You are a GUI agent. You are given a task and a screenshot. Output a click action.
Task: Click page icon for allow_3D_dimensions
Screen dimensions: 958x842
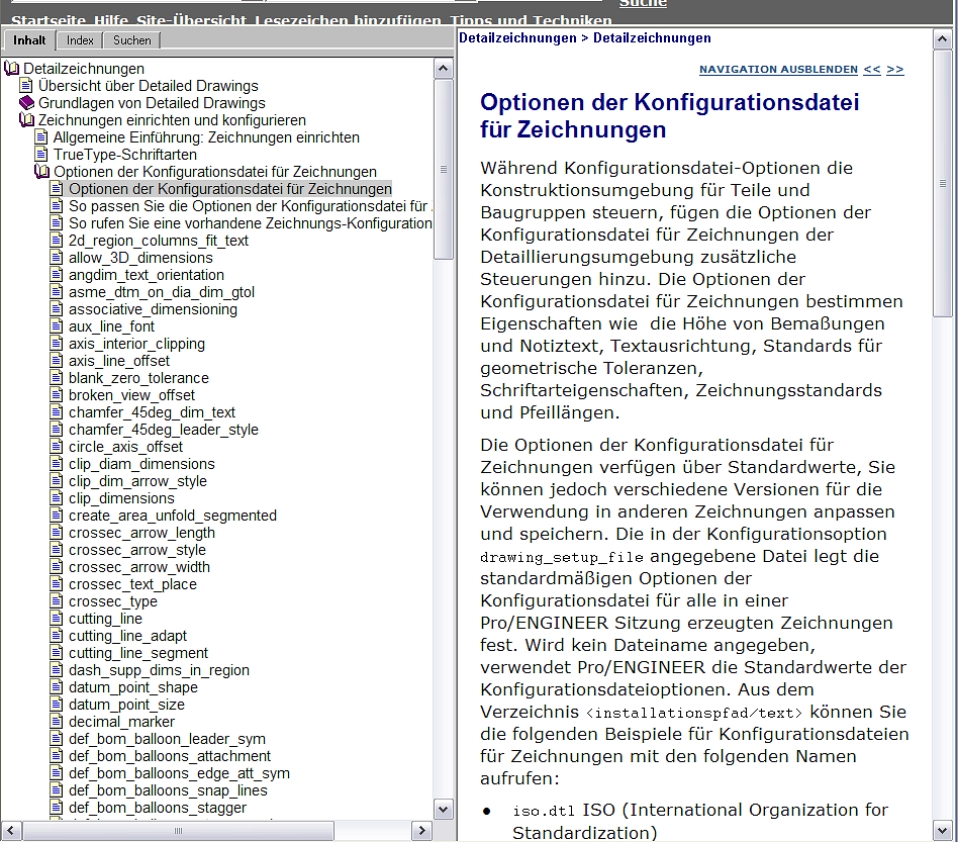56,257
